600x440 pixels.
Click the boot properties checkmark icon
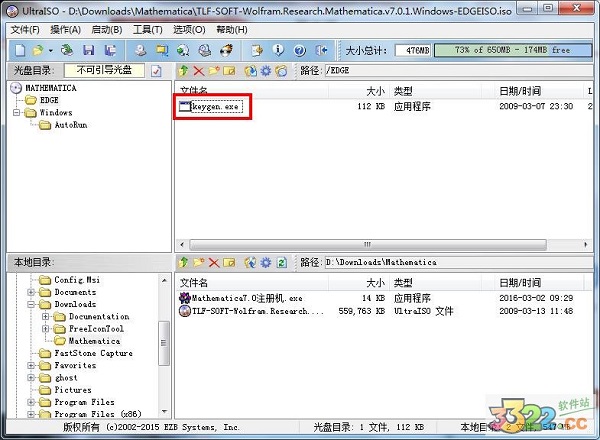(x=156, y=71)
